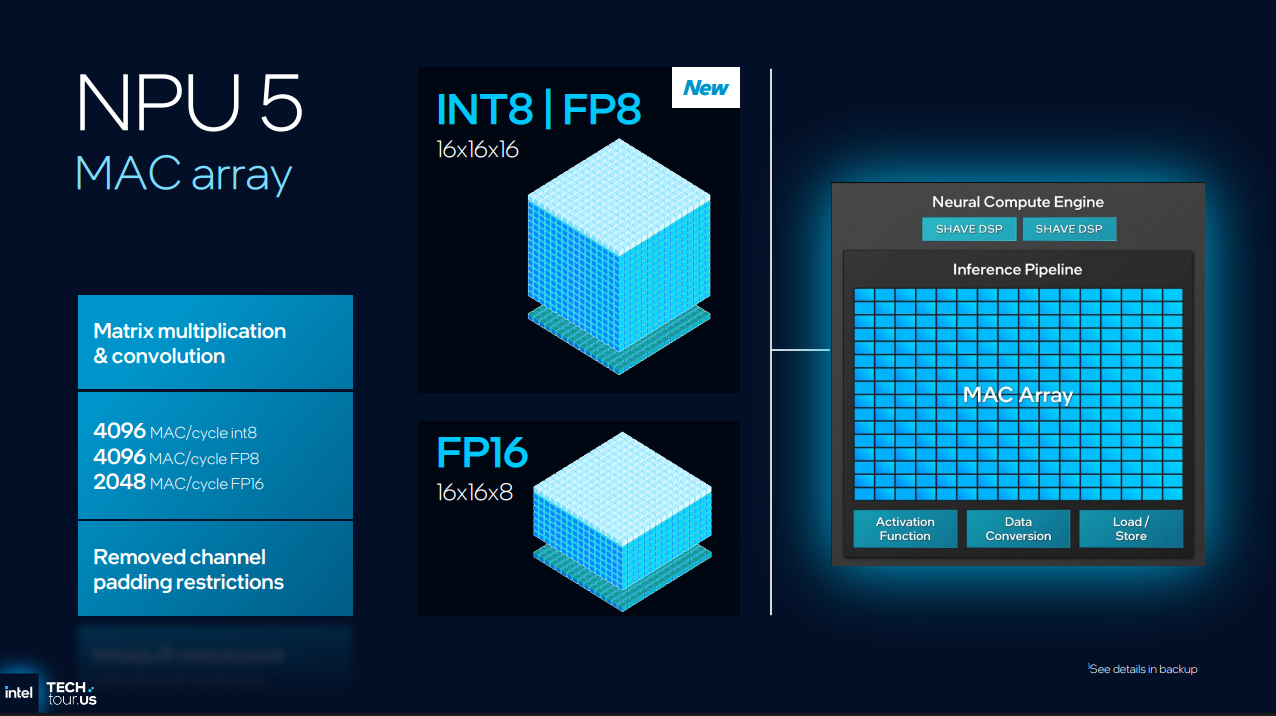Click the MAC Array grid label
Viewport: 1276px width, 716px height.
1017,395
